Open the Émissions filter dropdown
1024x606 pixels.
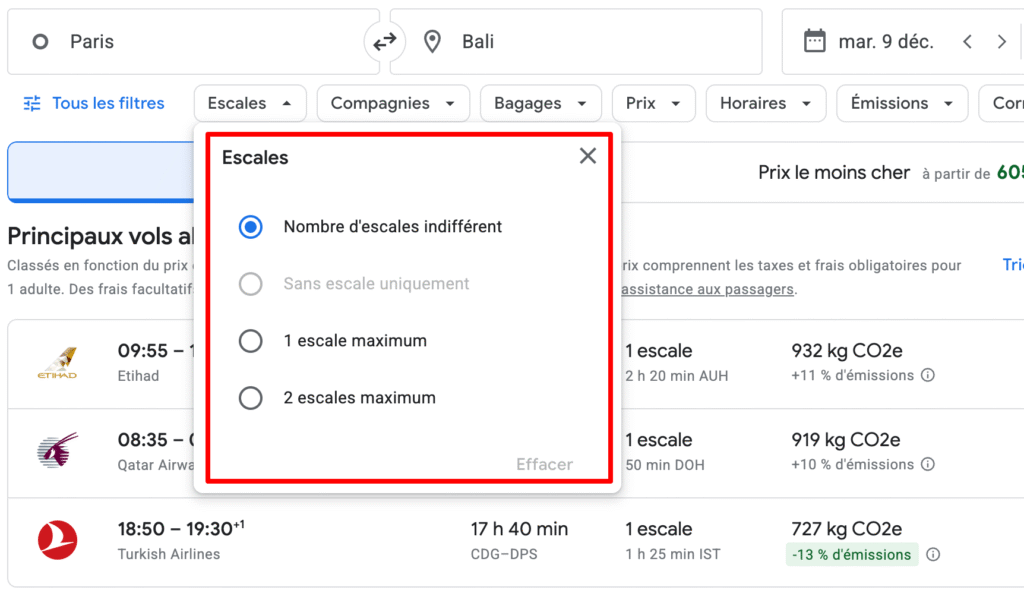[x=902, y=103]
